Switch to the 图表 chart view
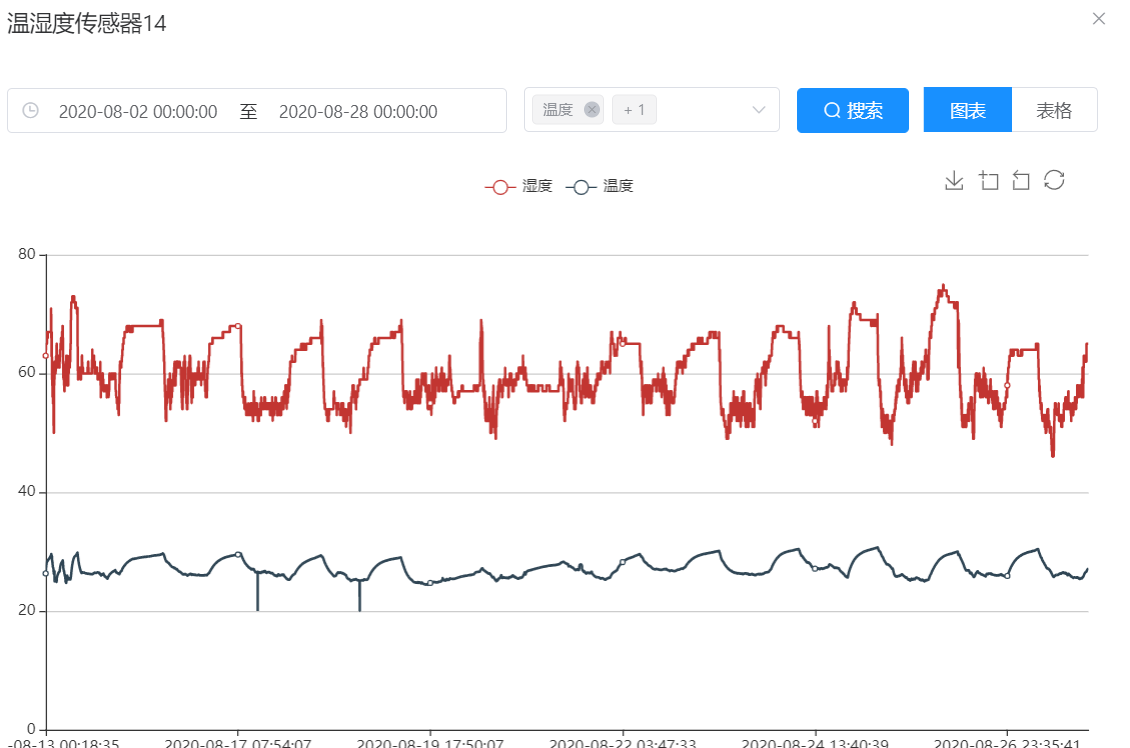Image resolution: width=1130 pixels, height=748 pixels. coord(967,110)
